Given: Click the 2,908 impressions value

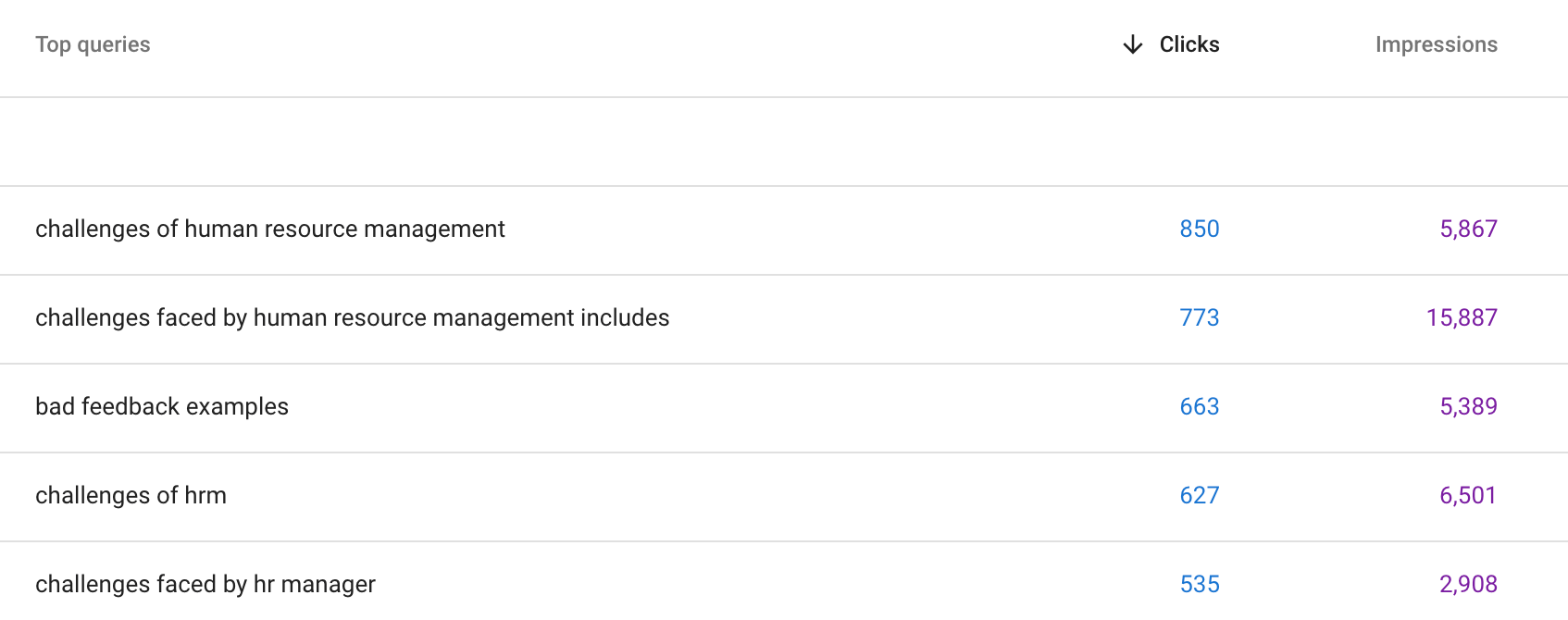Looking at the screenshot, I should tap(1469, 584).
